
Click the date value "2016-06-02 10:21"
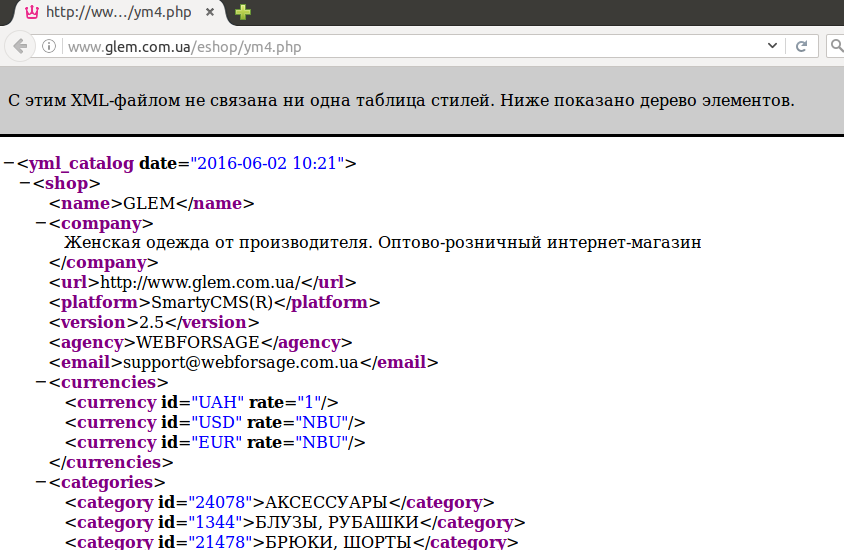tap(267, 163)
